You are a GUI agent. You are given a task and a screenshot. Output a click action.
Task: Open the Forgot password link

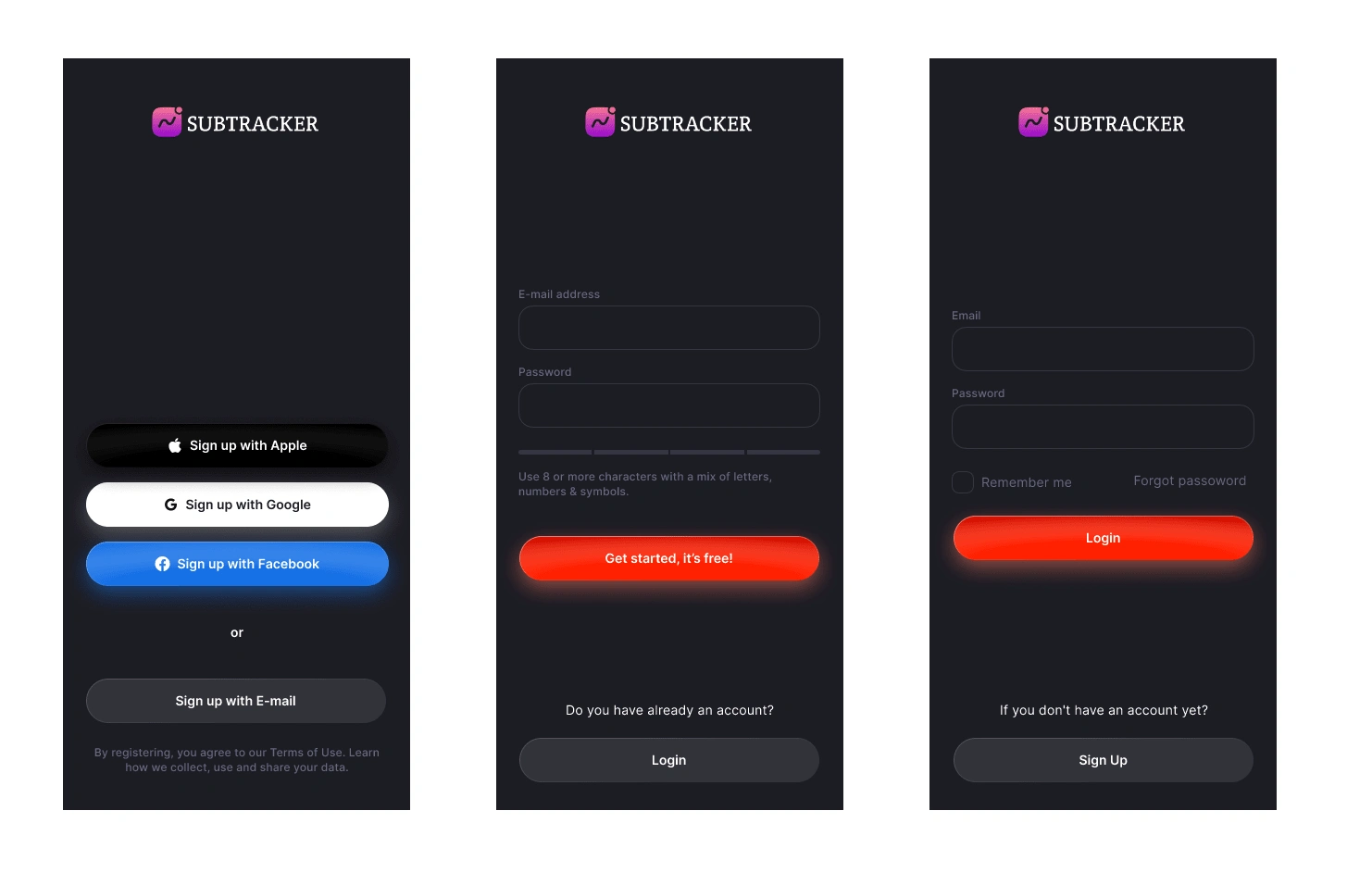[x=1190, y=480]
